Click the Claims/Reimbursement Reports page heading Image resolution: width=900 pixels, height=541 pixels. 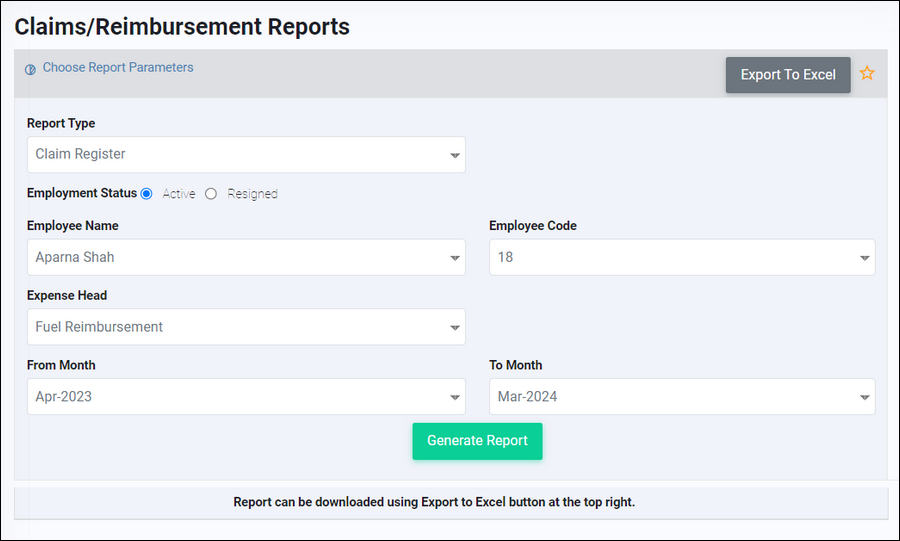point(182,27)
